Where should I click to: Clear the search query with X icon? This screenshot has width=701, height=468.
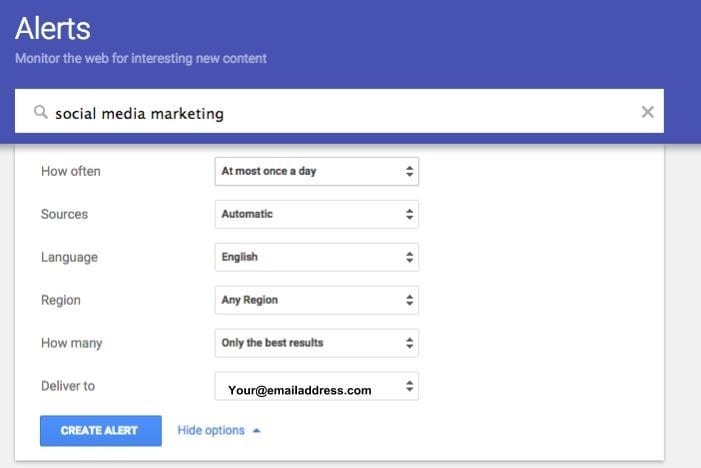[x=647, y=112]
